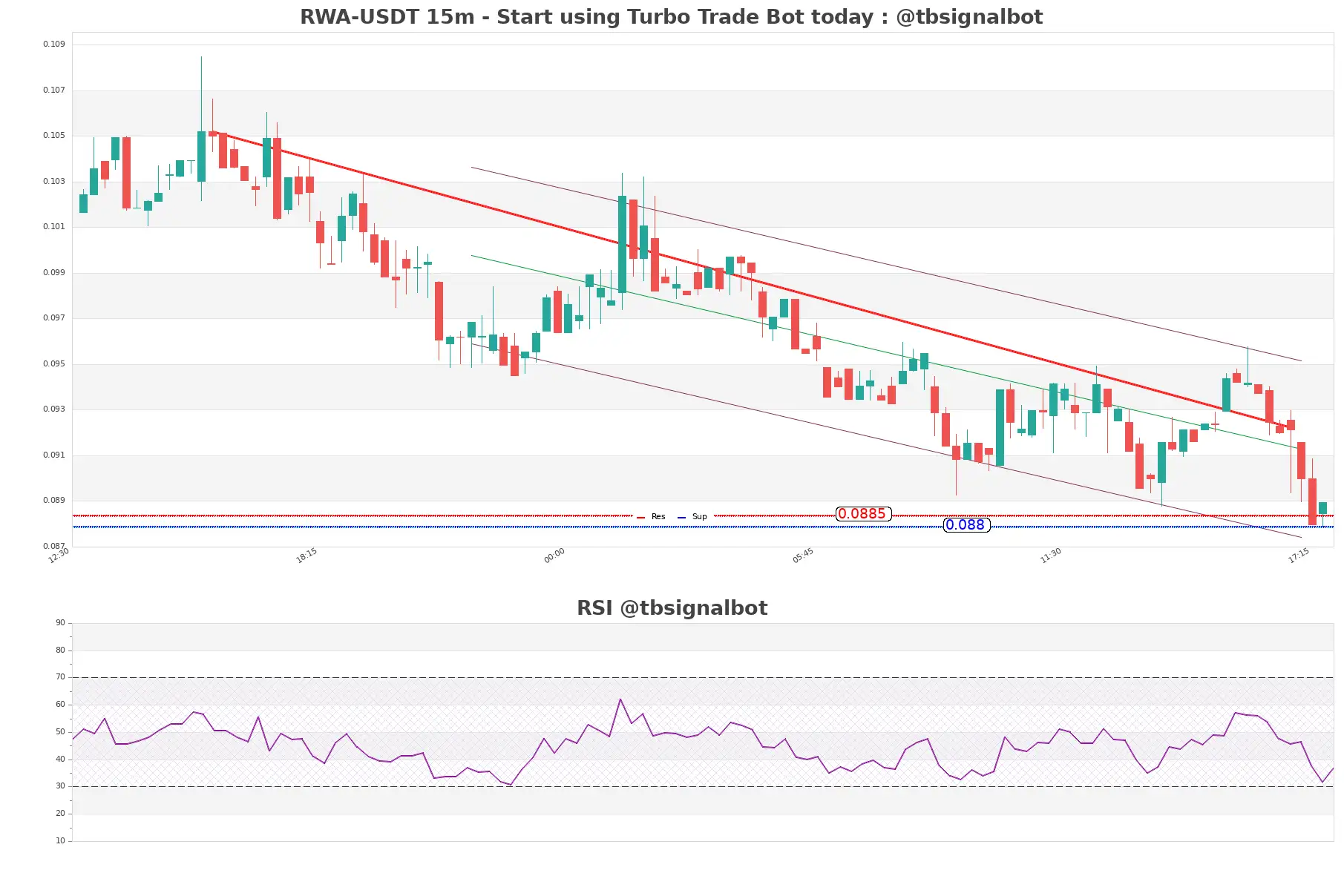Click the RSI 10 axis label
This screenshot has height=896, width=1344.
coord(60,841)
